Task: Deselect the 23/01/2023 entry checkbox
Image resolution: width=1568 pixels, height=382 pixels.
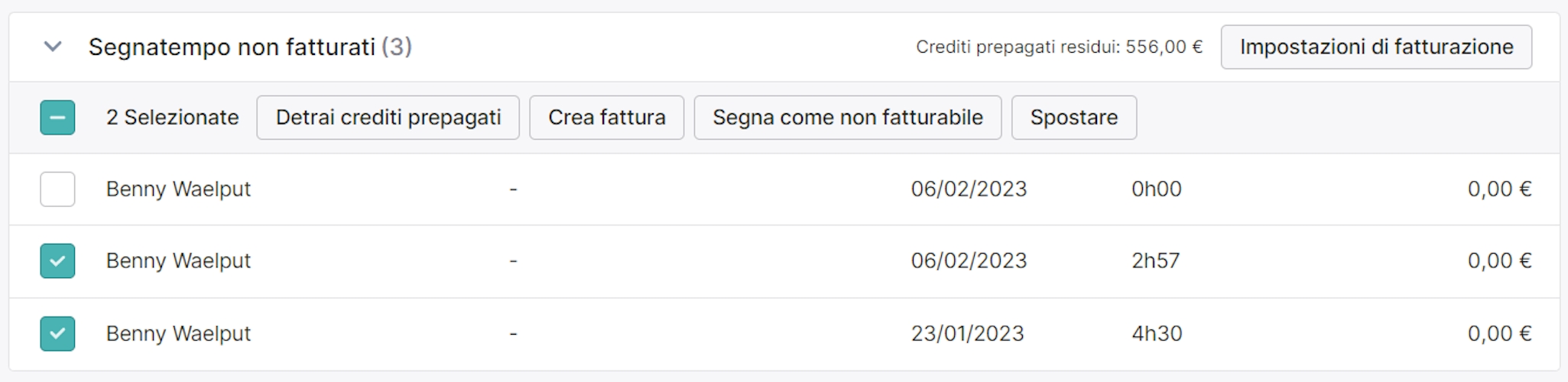Action: click(57, 334)
